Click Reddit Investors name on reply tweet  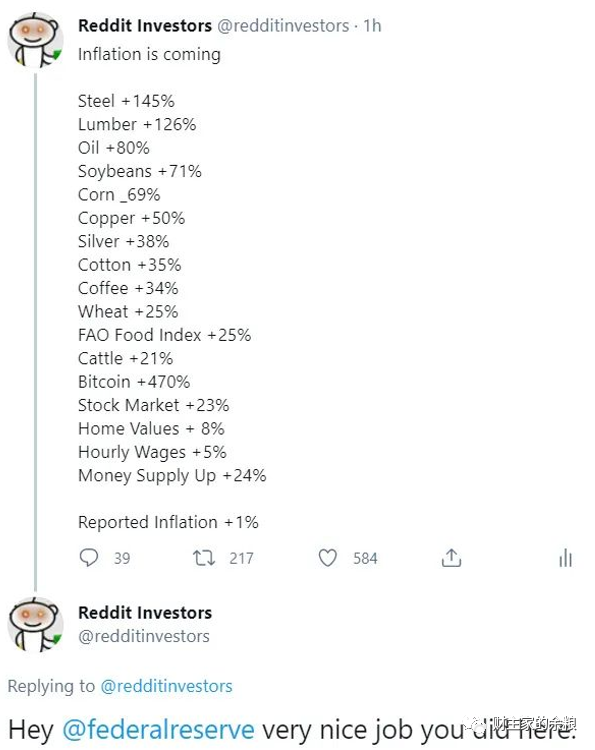click(x=145, y=613)
